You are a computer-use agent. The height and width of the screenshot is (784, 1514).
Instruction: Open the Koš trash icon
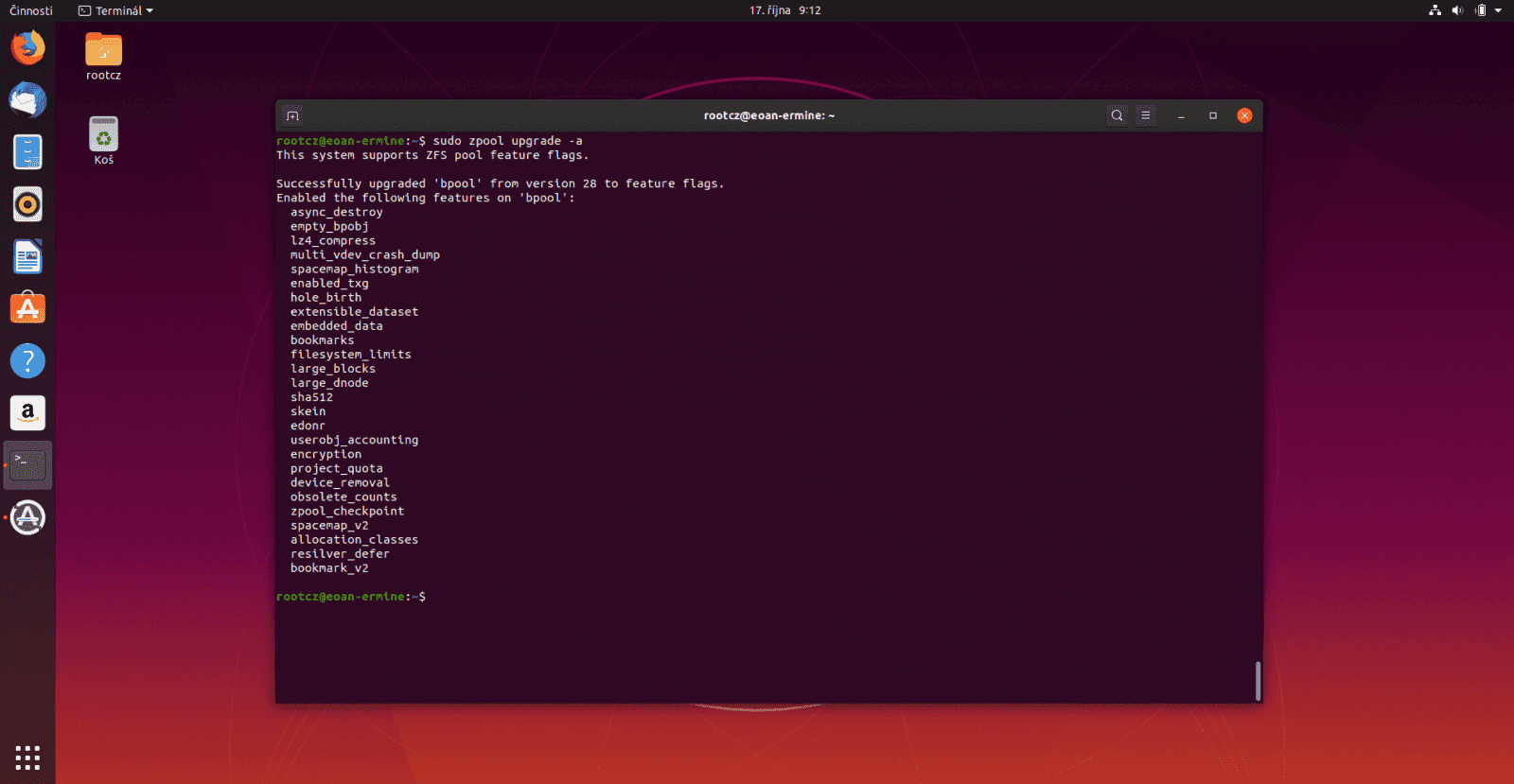coord(103,140)
